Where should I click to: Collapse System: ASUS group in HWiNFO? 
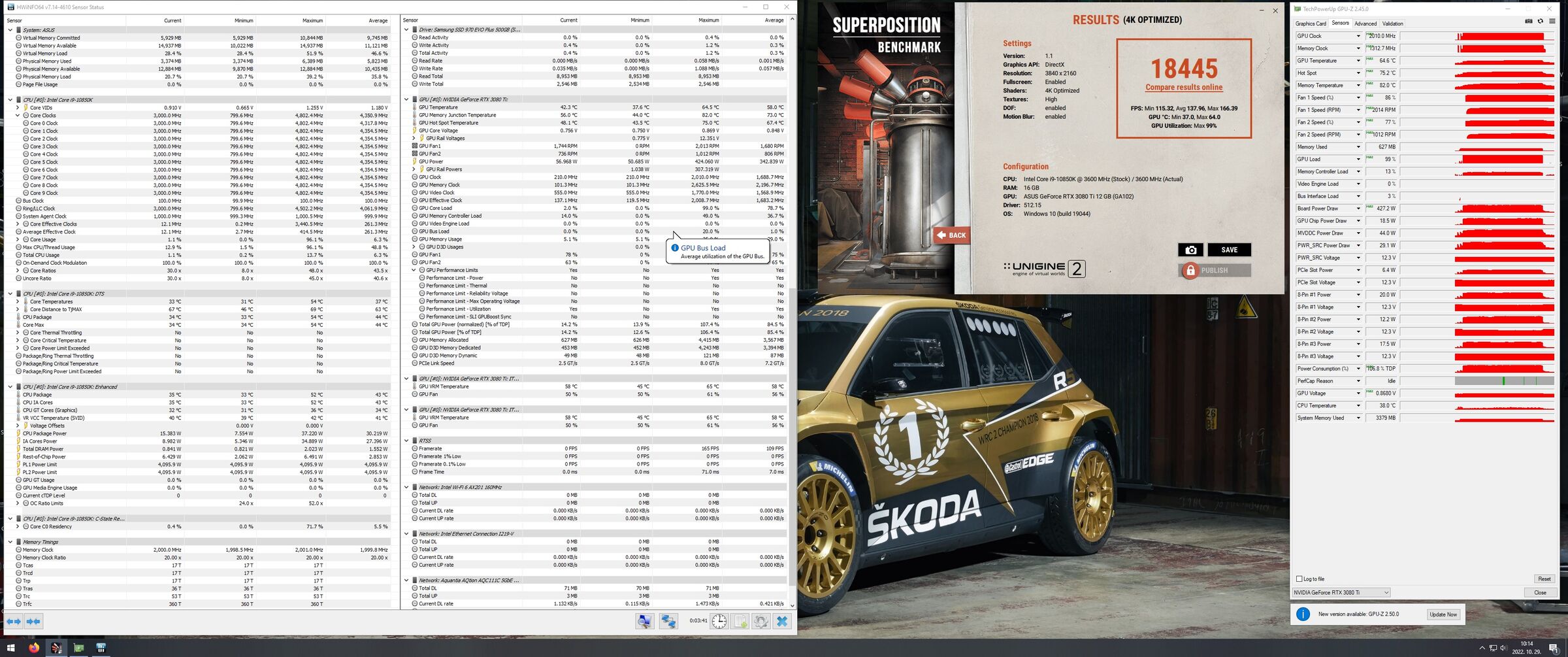[10, 30]
